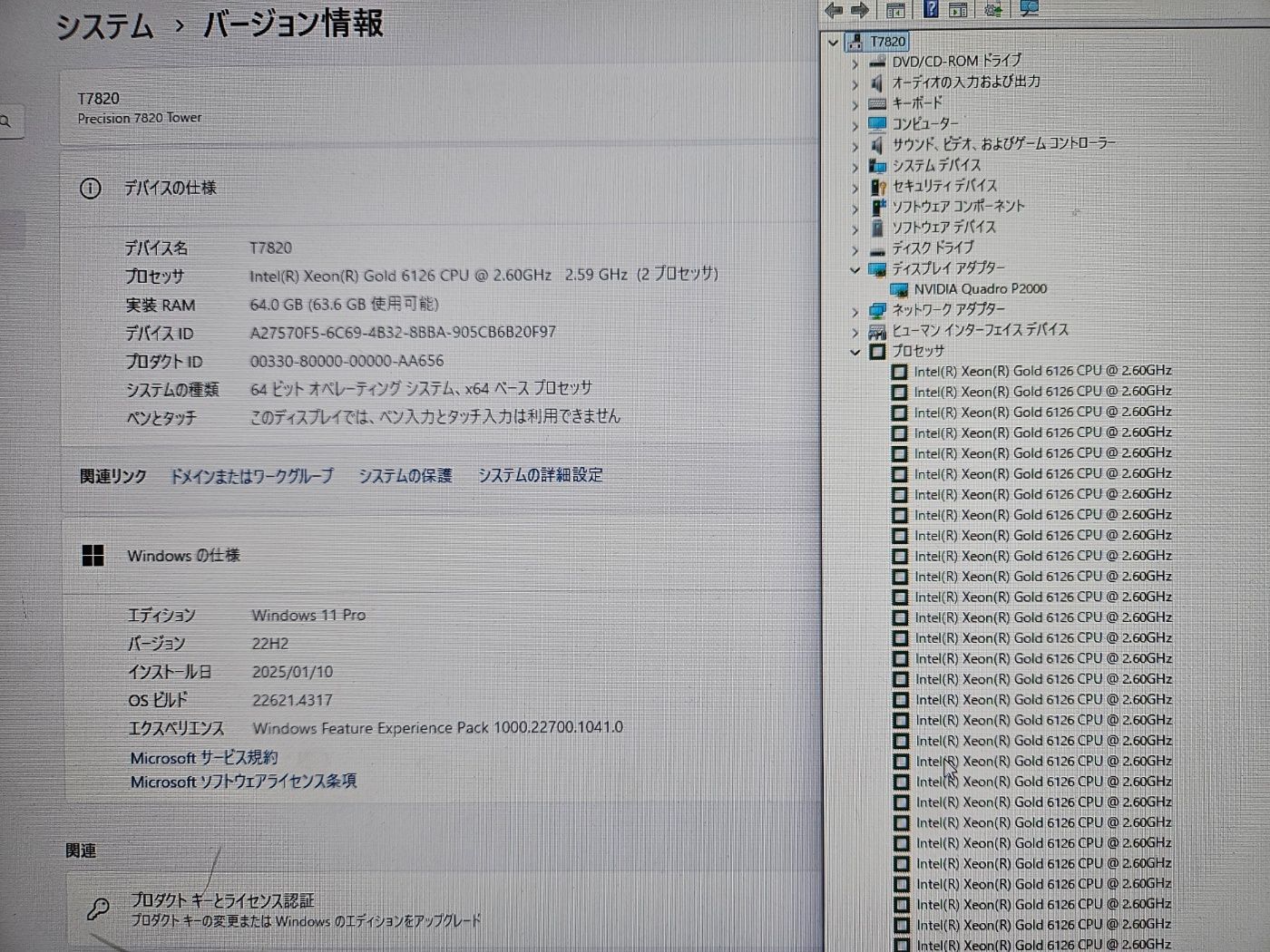1270x952 pixels.
Task: Click the Back arrow in Device Manager toolbar
Action: (x=833, y=10)
